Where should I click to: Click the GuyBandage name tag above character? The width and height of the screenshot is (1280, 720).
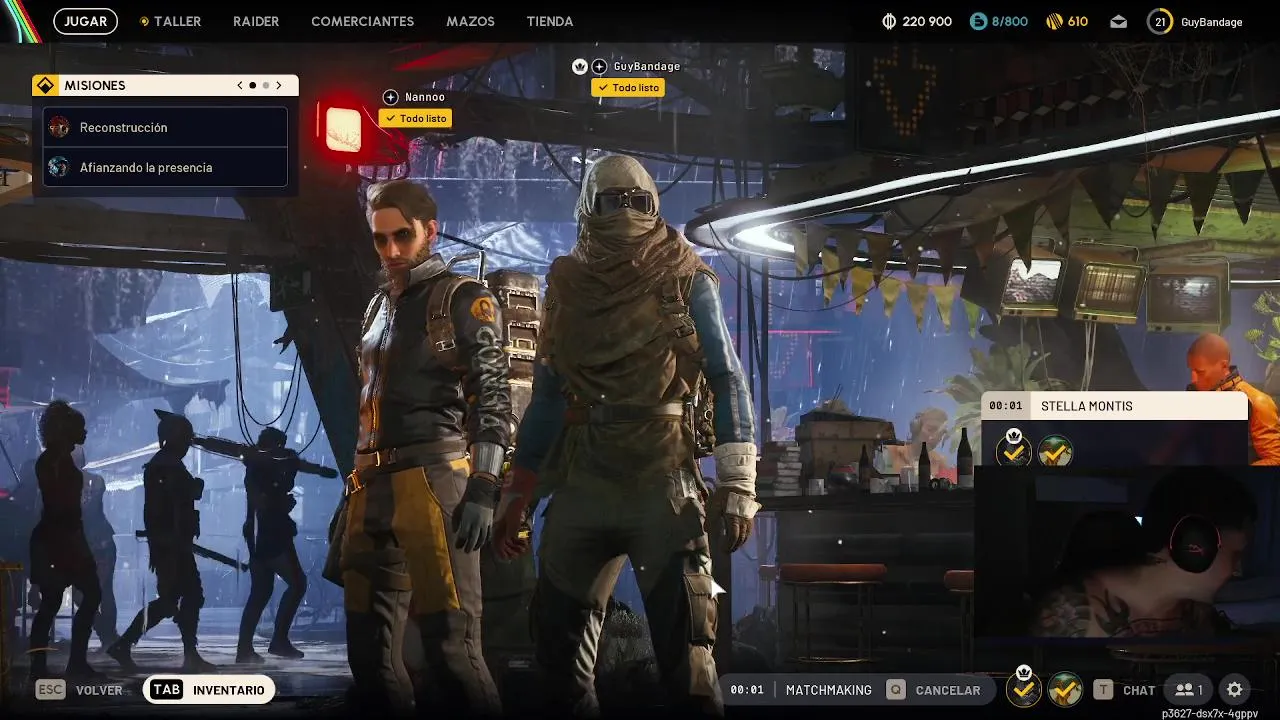pos(647,66)
